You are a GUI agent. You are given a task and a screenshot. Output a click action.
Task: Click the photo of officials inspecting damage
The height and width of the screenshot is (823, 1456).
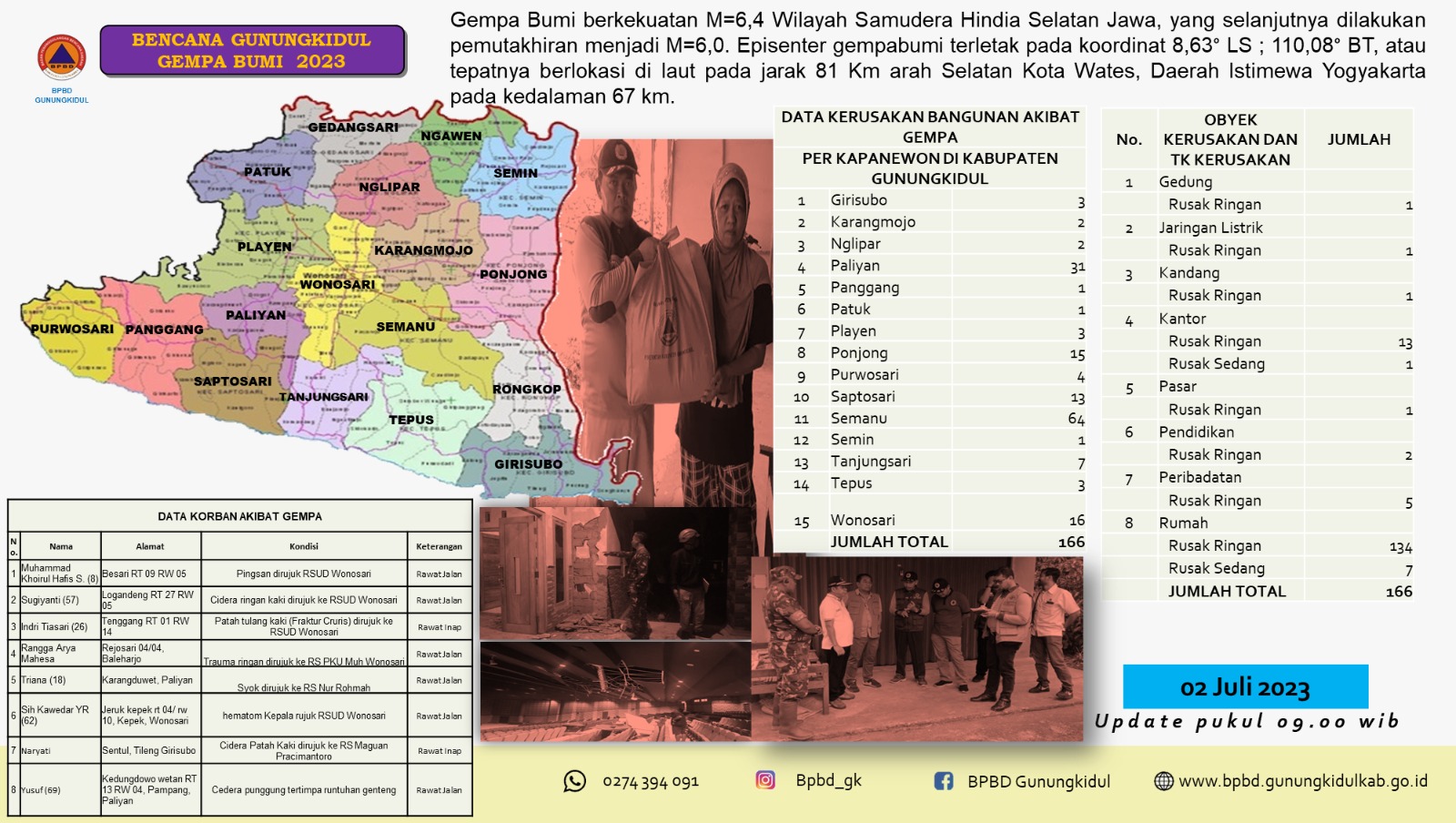(919, 648)
